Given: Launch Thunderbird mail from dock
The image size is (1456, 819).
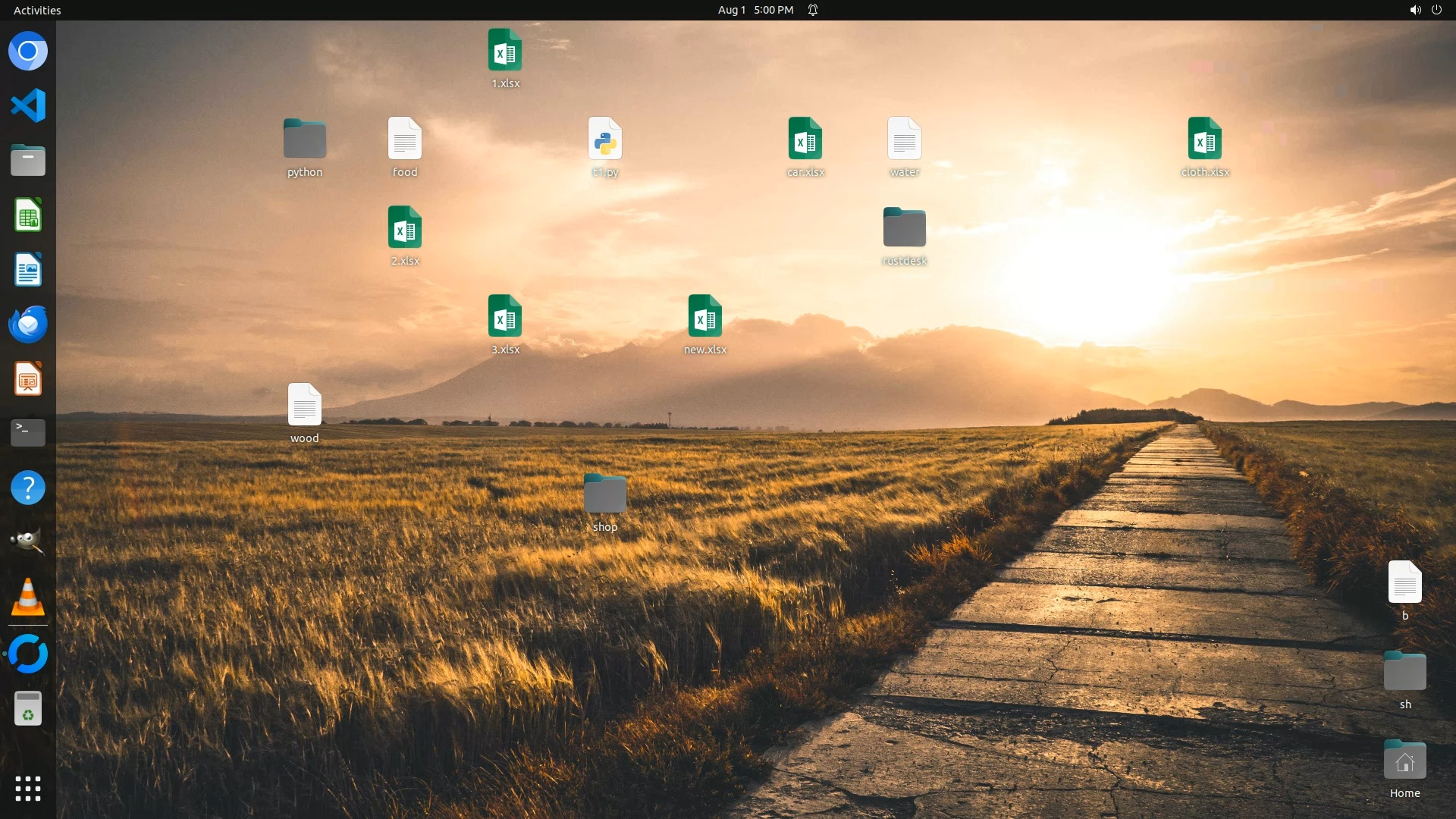Looking at the screenshot, I should point(28,325).
